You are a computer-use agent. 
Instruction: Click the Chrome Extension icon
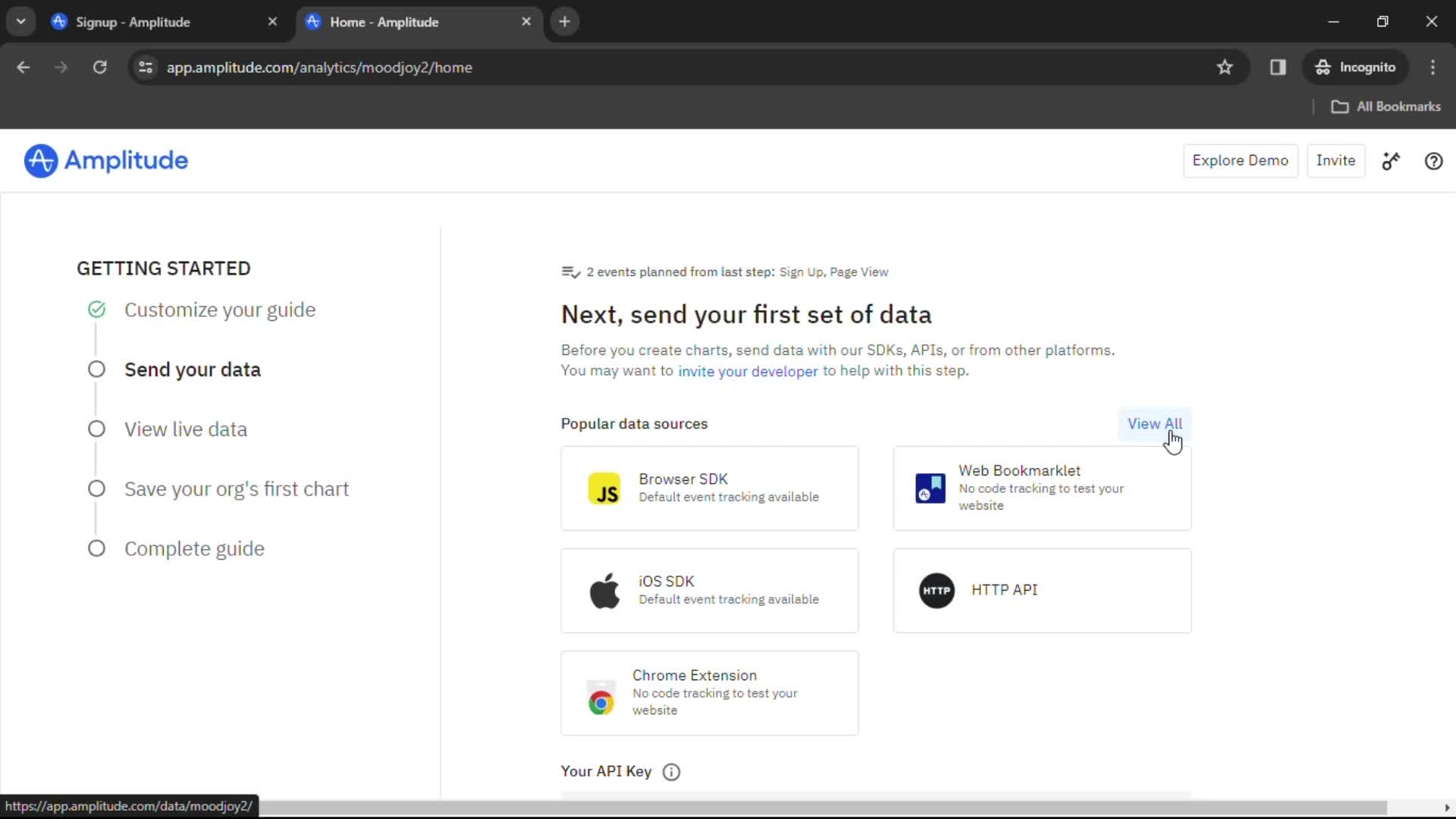coord(601,698)
